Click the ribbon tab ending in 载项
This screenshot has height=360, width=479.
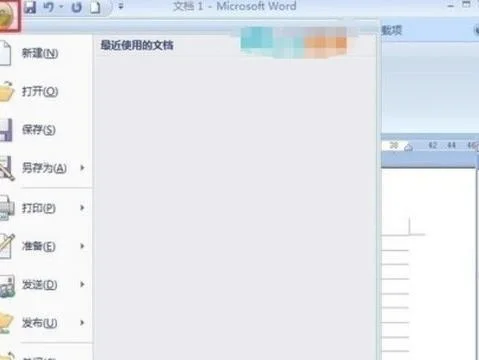(x=392, y=30)
